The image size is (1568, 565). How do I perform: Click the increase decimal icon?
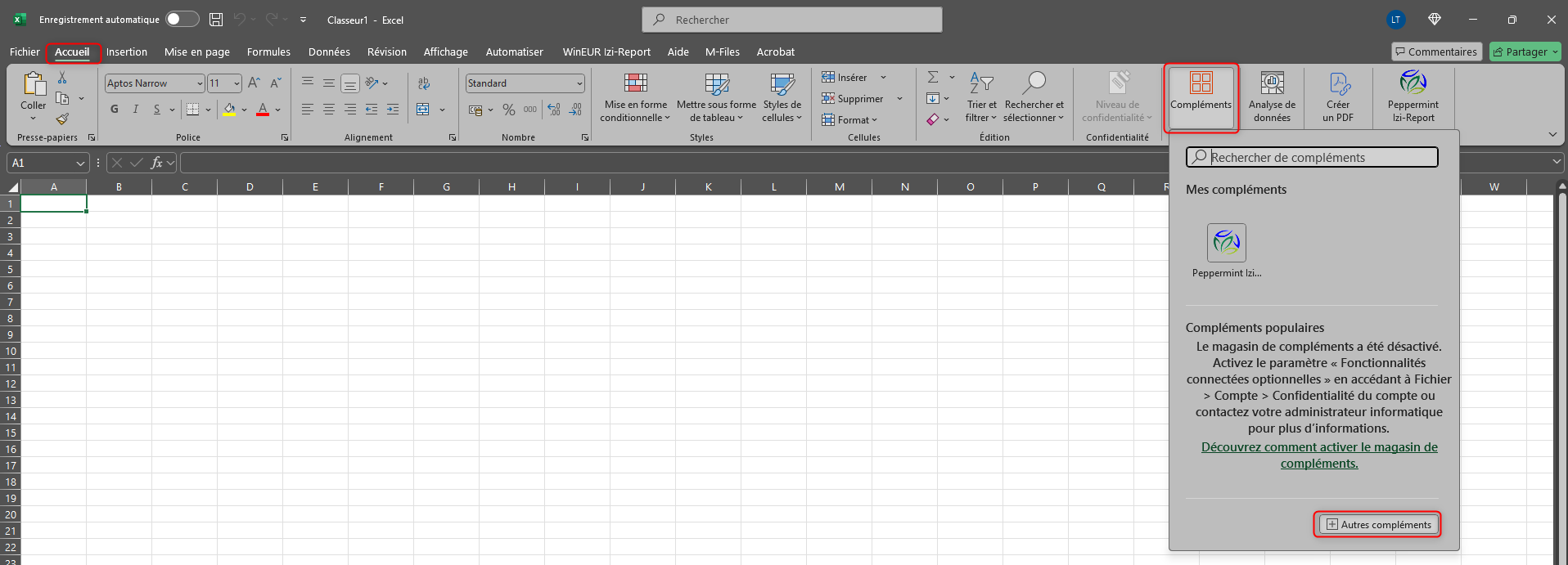pyautogui.click(x=554, y=110)
